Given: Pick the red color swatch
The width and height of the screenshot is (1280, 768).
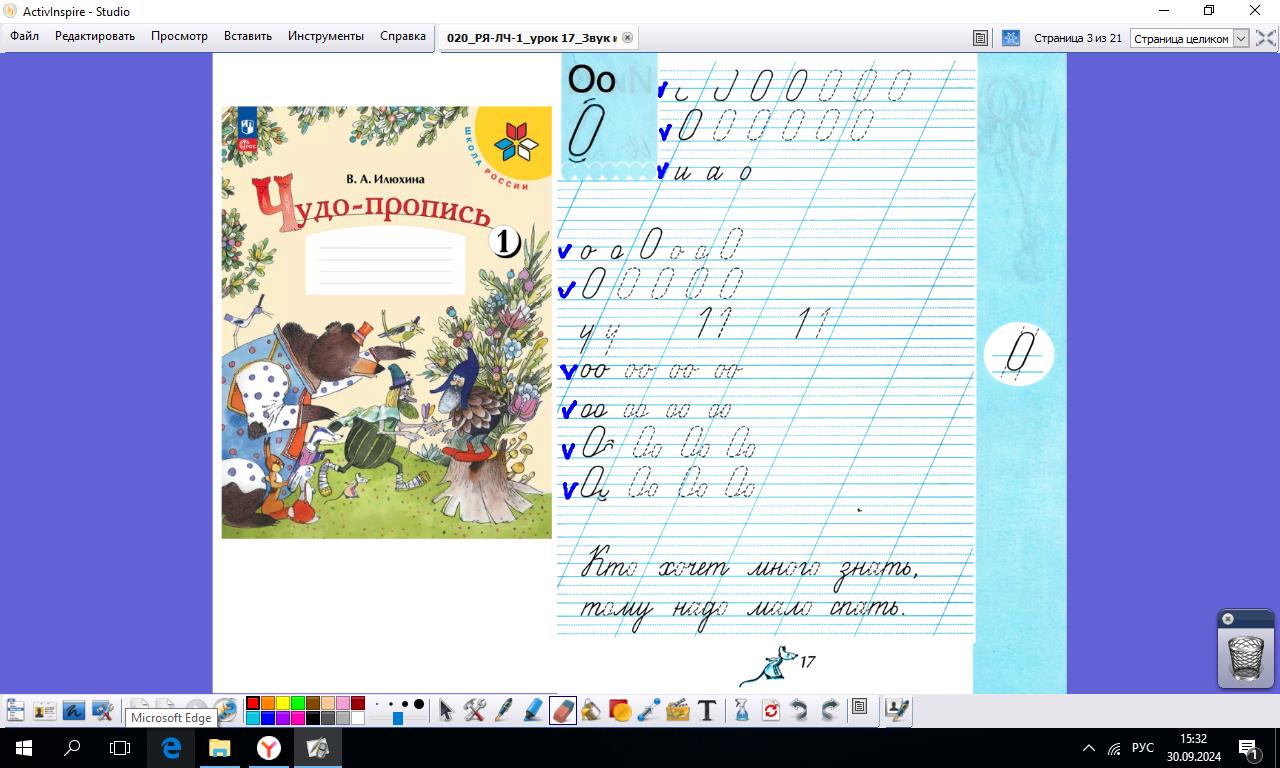Looking at the screenshot, I should 254,703.
